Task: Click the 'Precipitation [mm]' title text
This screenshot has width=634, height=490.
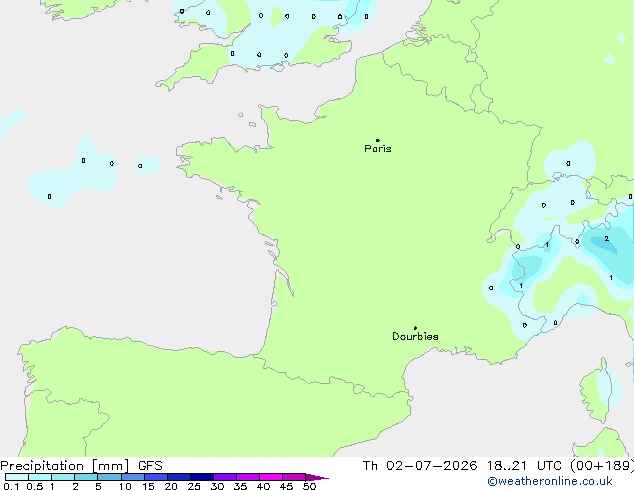Action: [65, 466]
